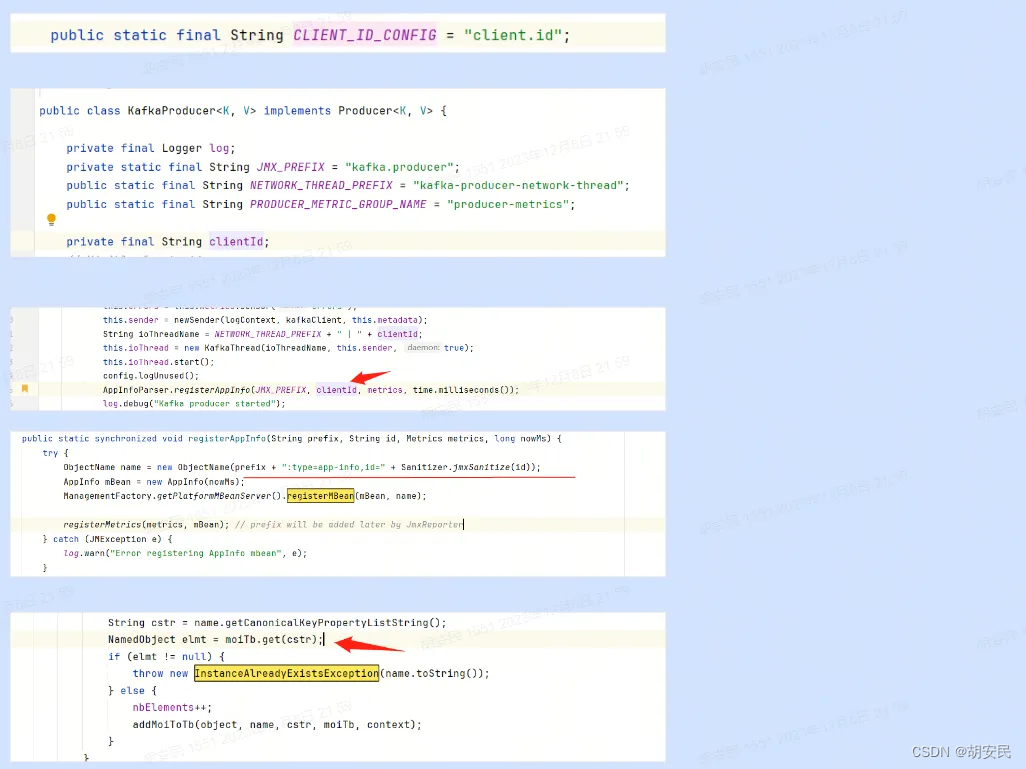
Task: Click new AppInfo(nowMs) constructor call
Action: (194, 482)
